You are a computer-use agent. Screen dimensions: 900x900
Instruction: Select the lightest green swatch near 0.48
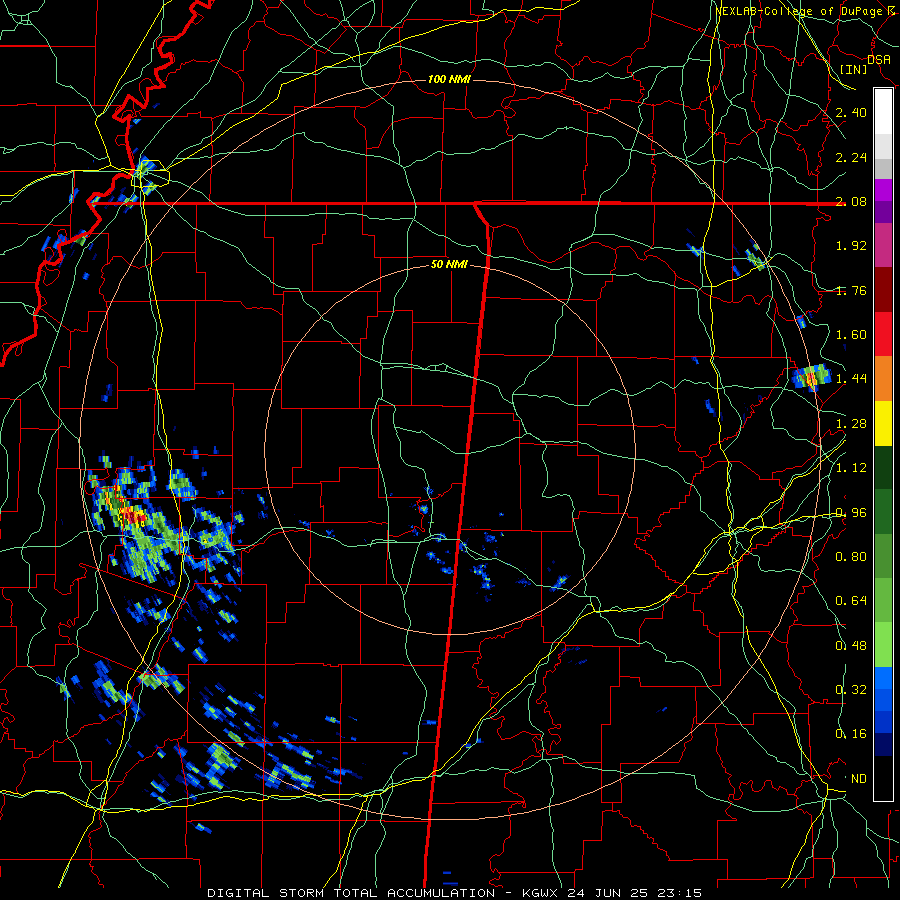(883, 645)
